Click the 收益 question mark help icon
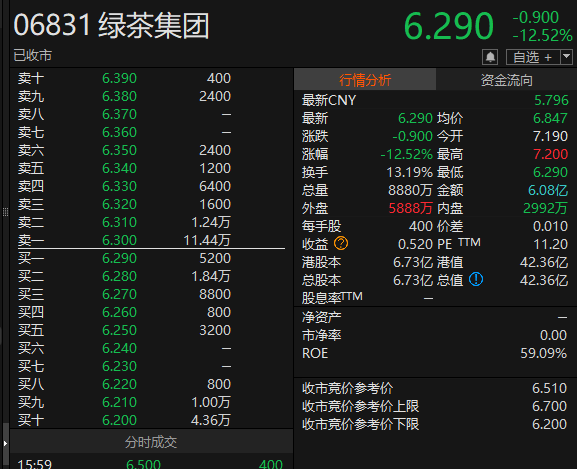The height and width of the screenshot is (469, 577). 341,244
